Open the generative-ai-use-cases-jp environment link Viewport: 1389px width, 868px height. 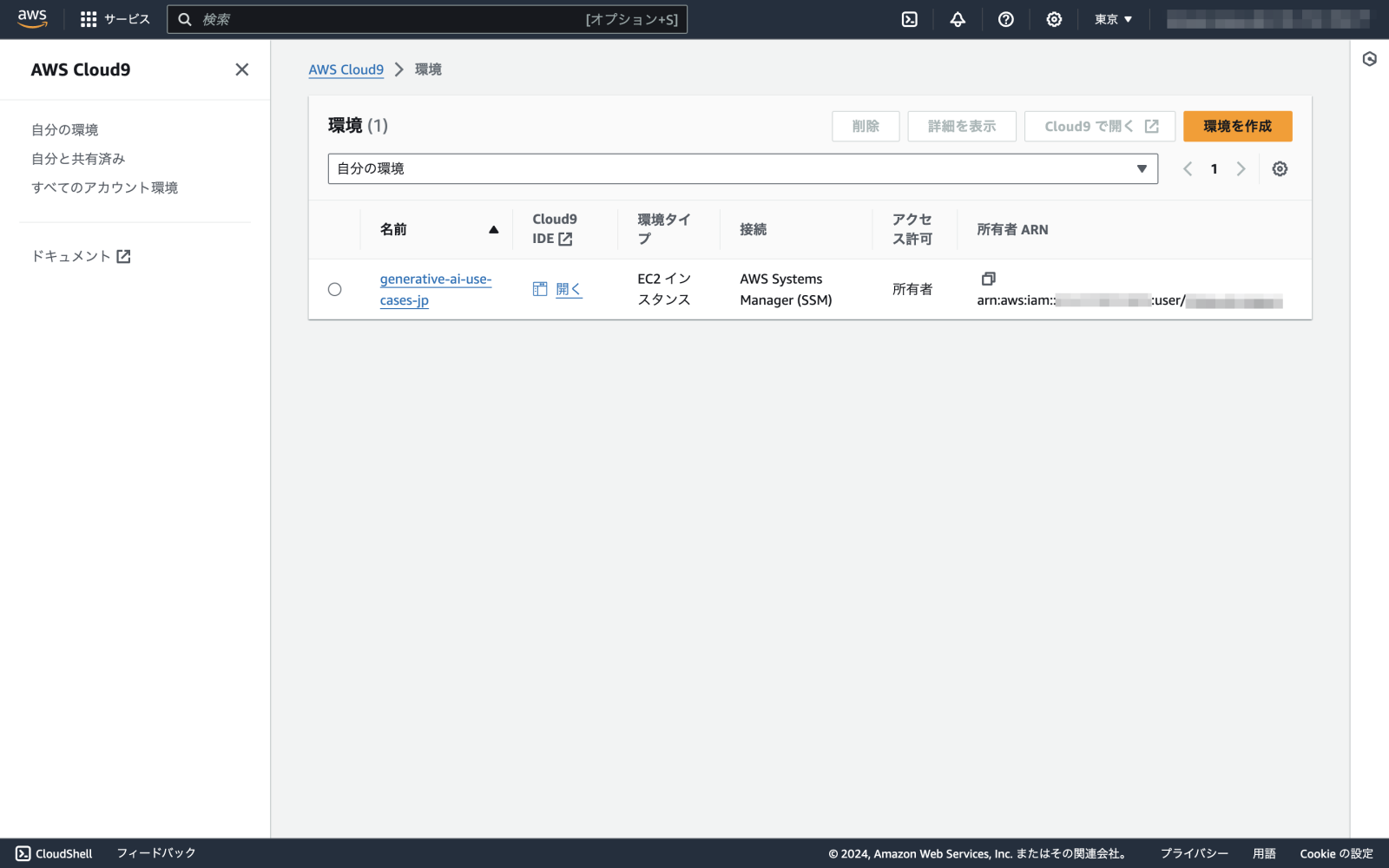435,289
